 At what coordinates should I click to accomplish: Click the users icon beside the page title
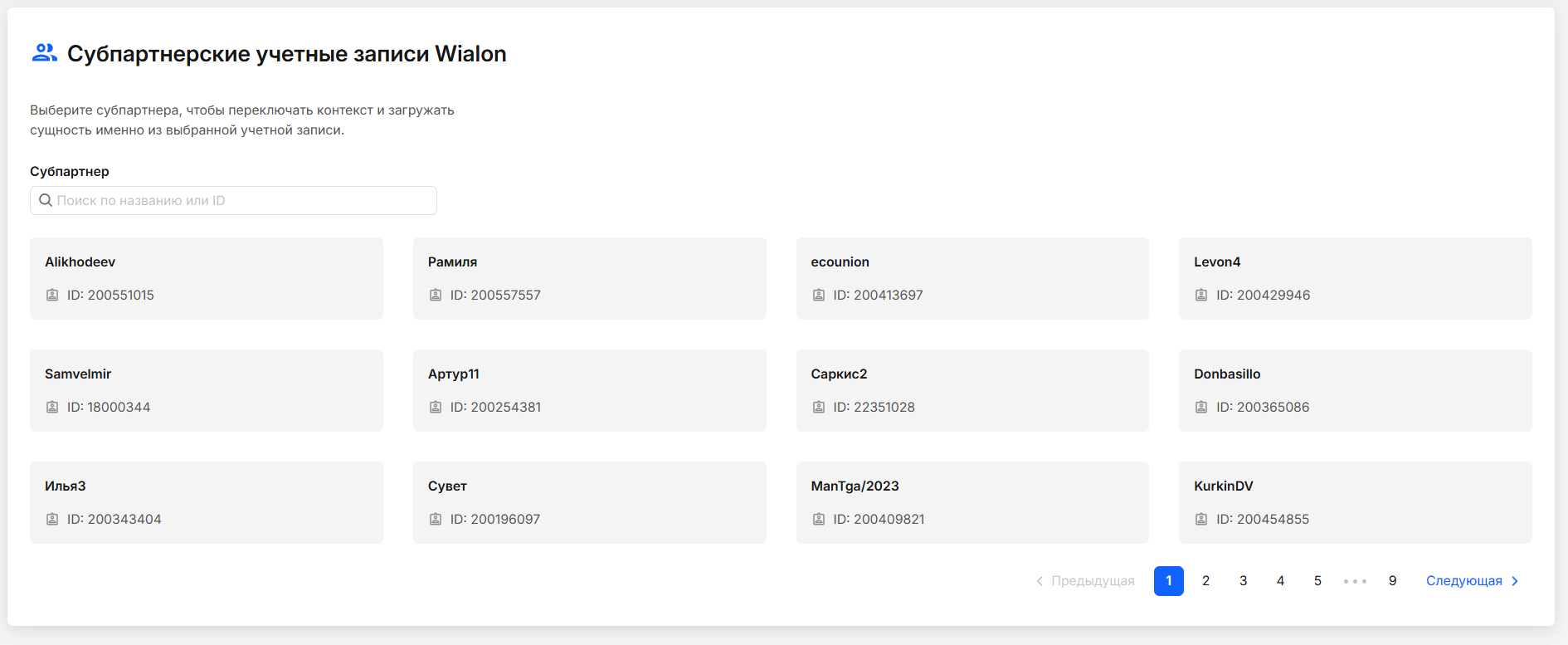pyautogui.click(x=44, y=53)
